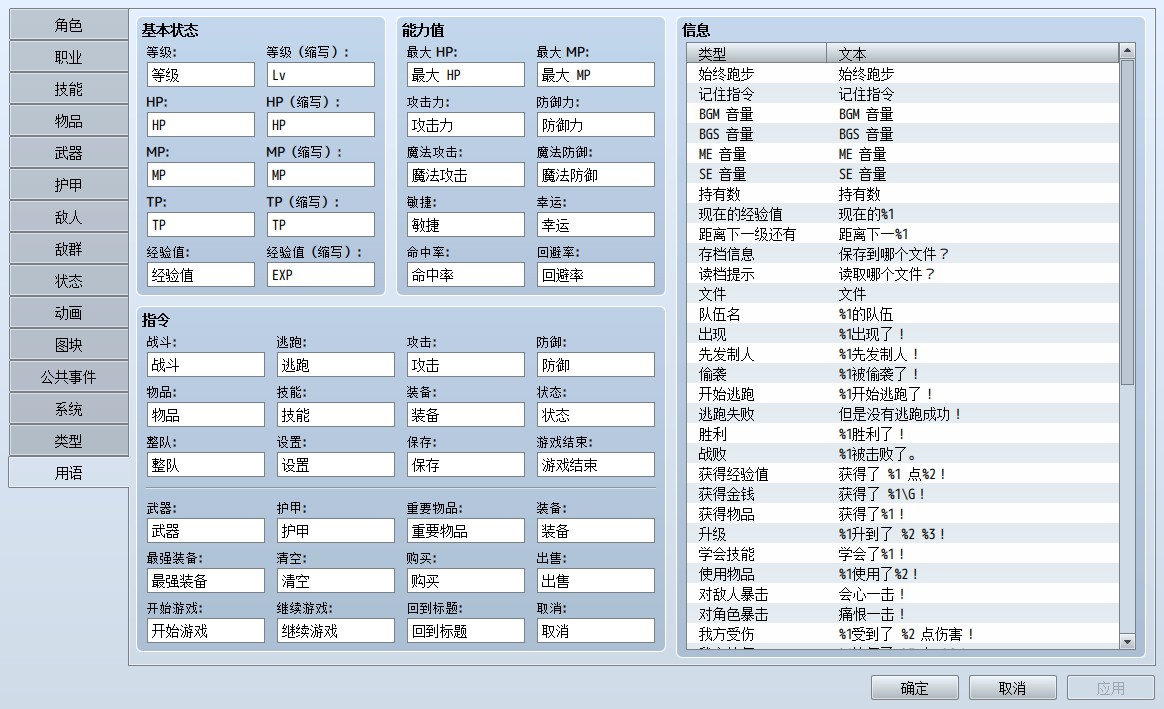Image resolution: width=1164 pixels, height=709 pixels.
Task: Edit the 开始游戏 input field
Action: (x=206, y=631)
